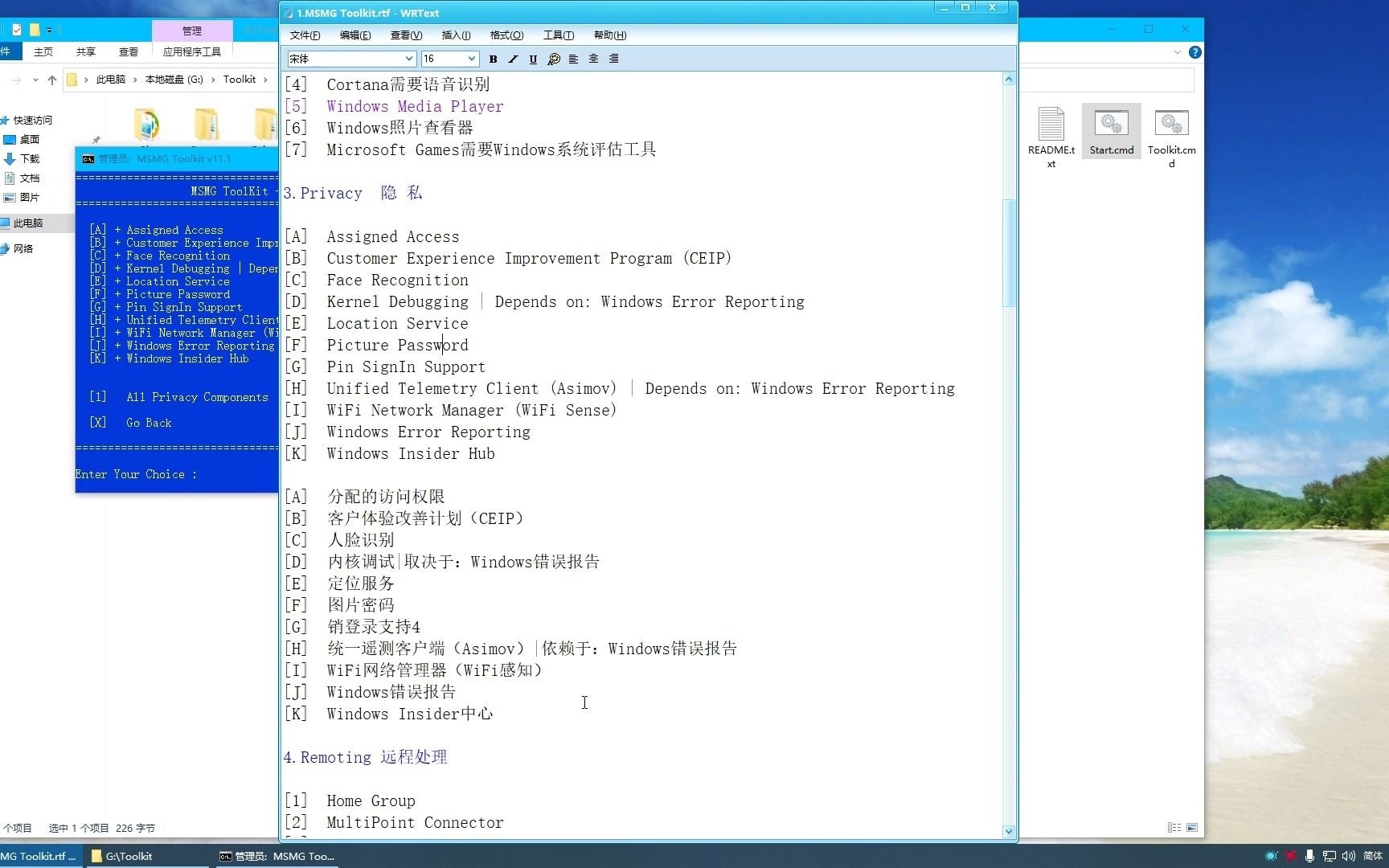
Task: Switch to the 主页 ribbon tab in Explorer
Action: [x=43, y=51]
